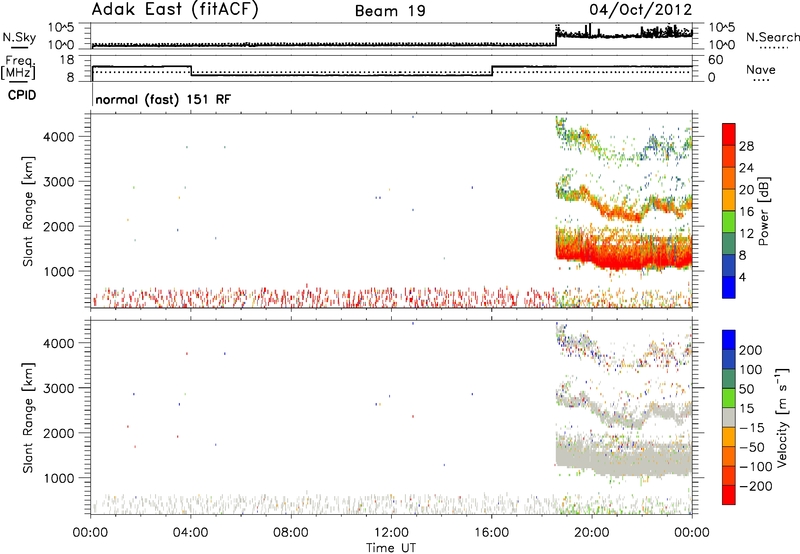Screen dimensions: 800x554
Task: Select the red bottom segment of Velocity color bar
Action: pyautogui.click(x=729, y=495)
